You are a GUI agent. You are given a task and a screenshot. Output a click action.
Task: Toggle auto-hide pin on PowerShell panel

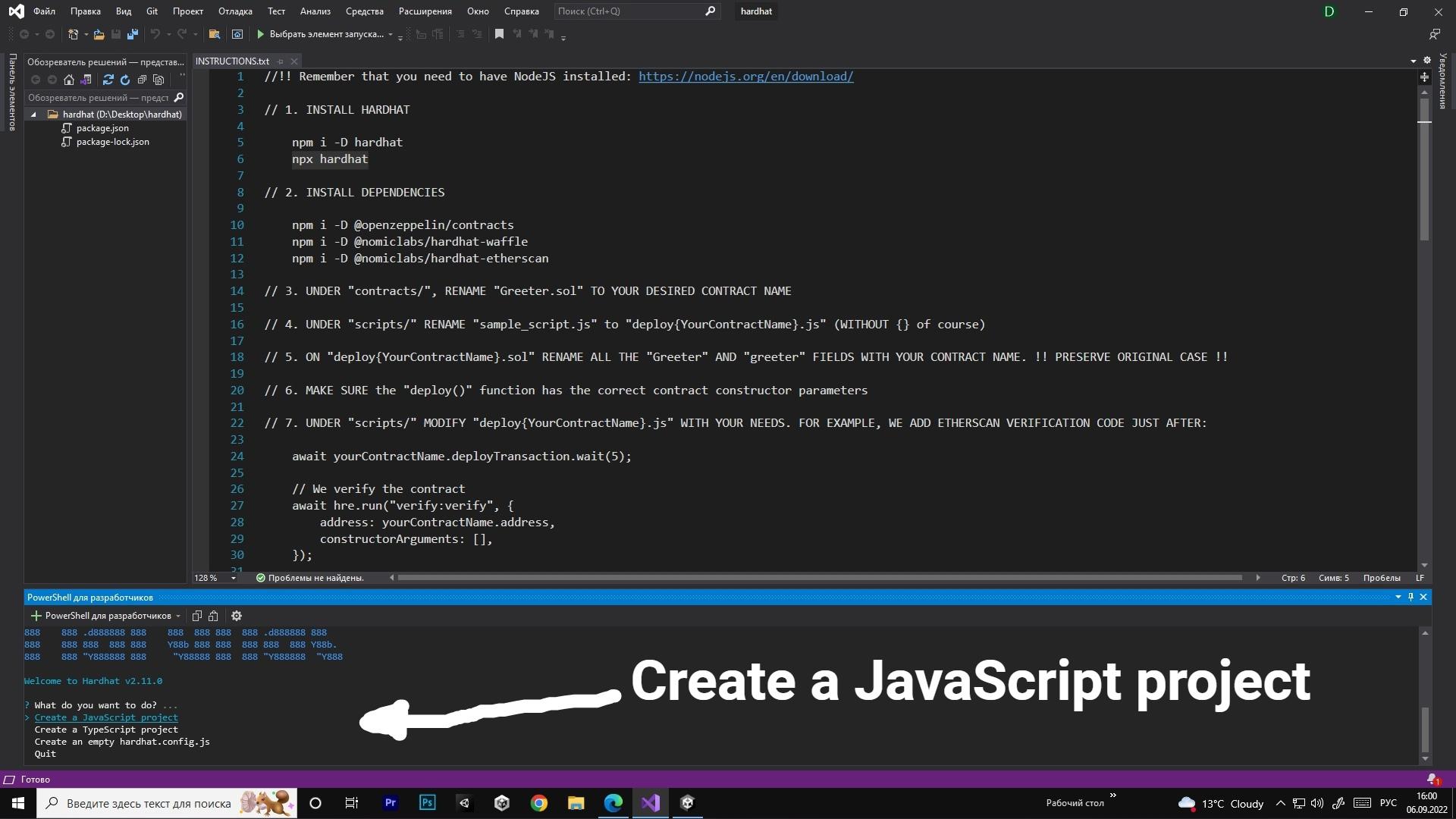1410,598
